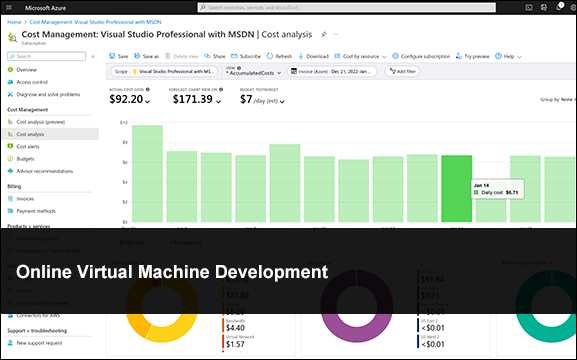Select Cost analysis in sidebar
The width and height of the screenshot is (577, 360).
50,134
